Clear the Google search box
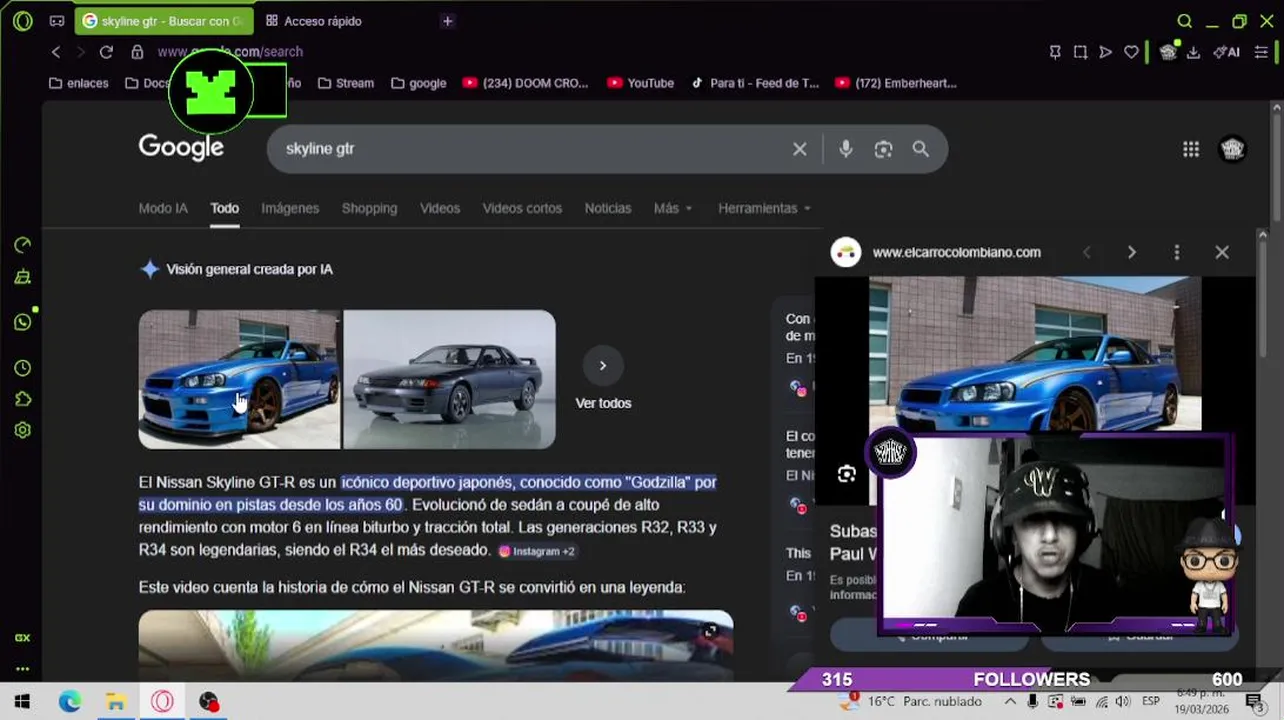 [x=799, y=149]
